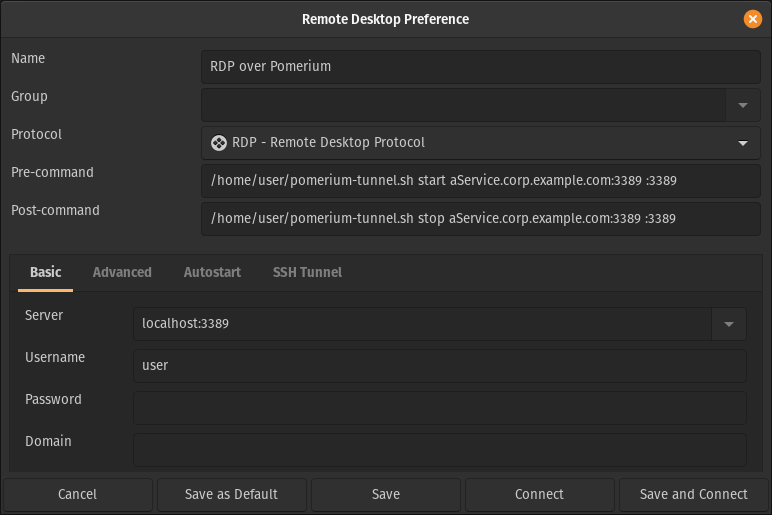Click the Cancel button

[x=78, y=494]
